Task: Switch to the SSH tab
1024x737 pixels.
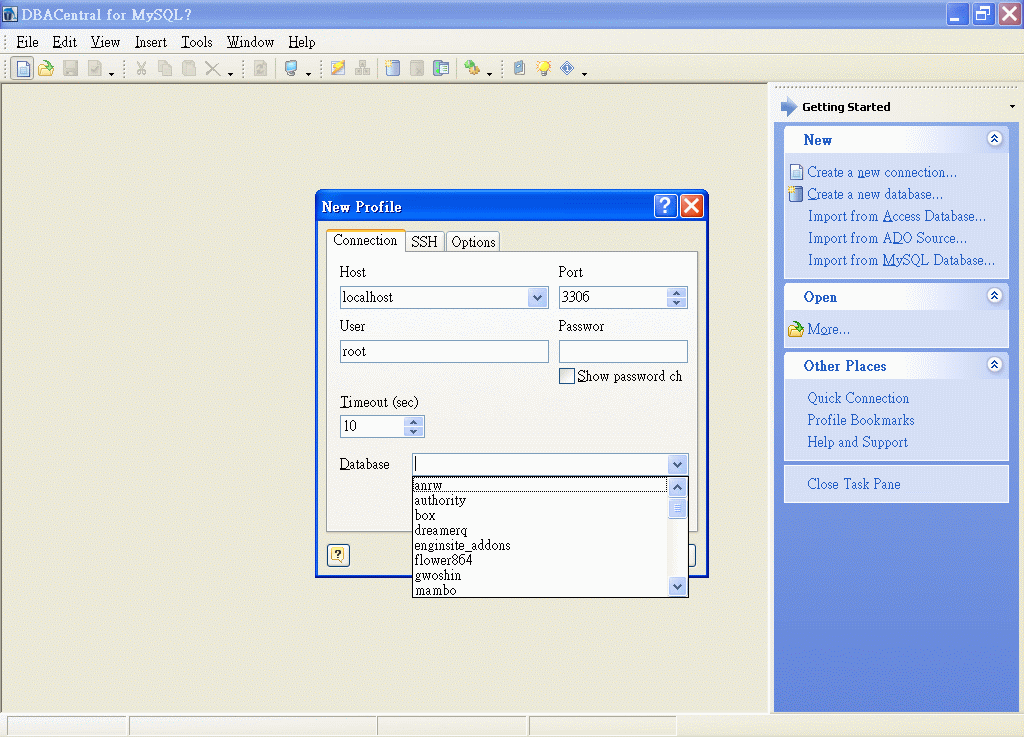Action: (x=424, y=242)
